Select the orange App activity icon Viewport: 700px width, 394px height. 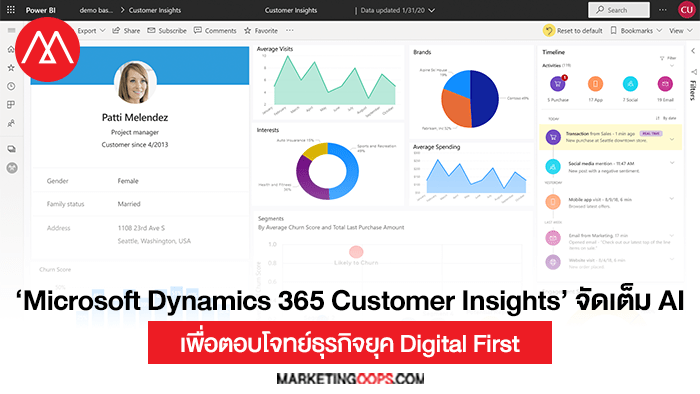pos(595,84)
